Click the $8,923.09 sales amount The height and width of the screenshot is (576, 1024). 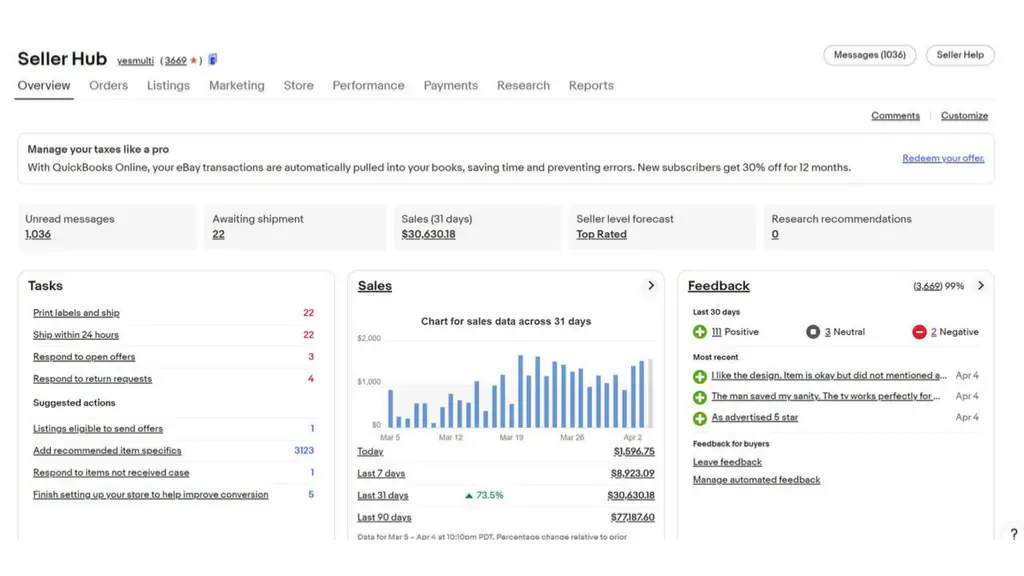pyautogui.click(x=632, y=473)
